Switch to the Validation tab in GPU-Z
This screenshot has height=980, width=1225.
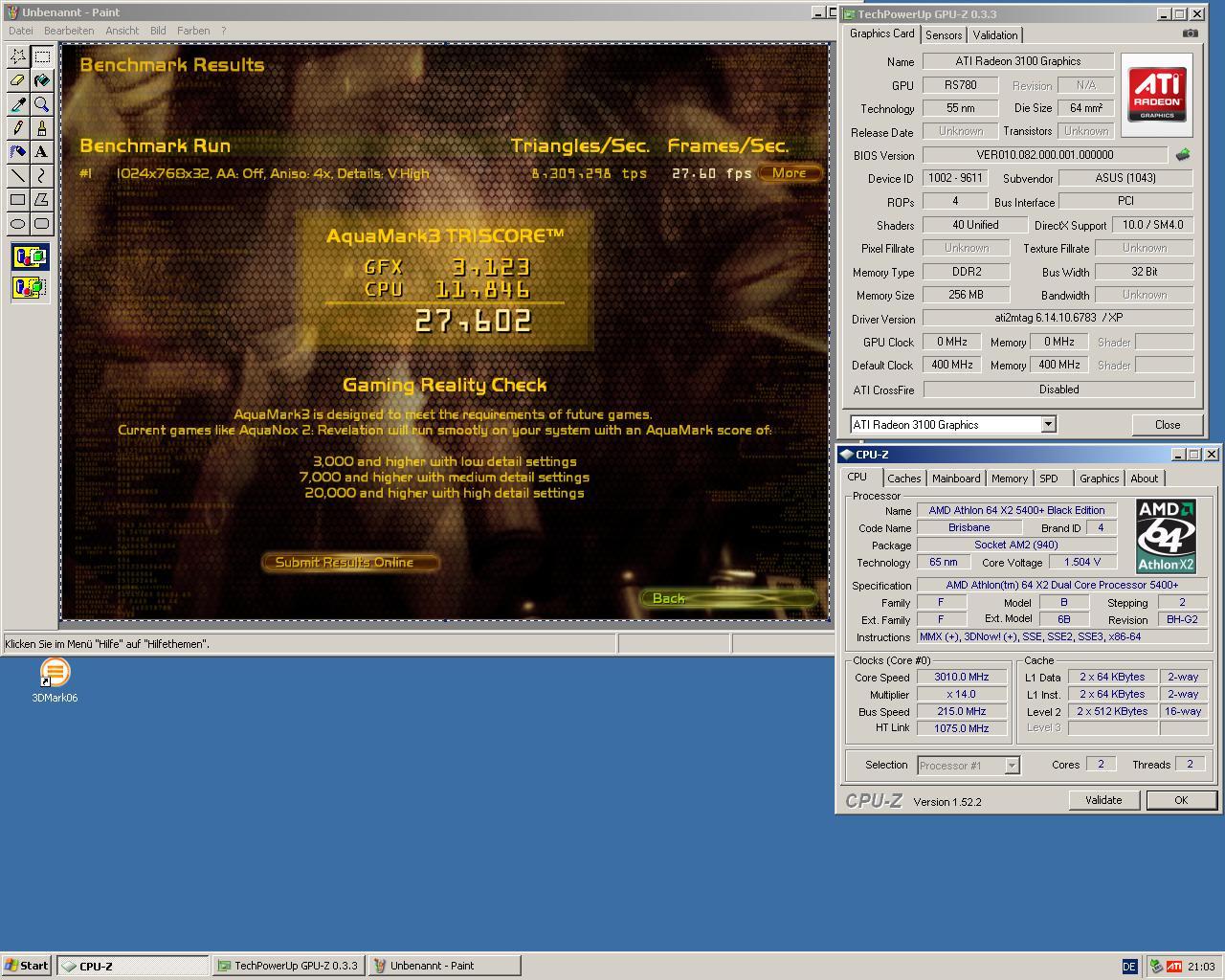click(995, 35)
